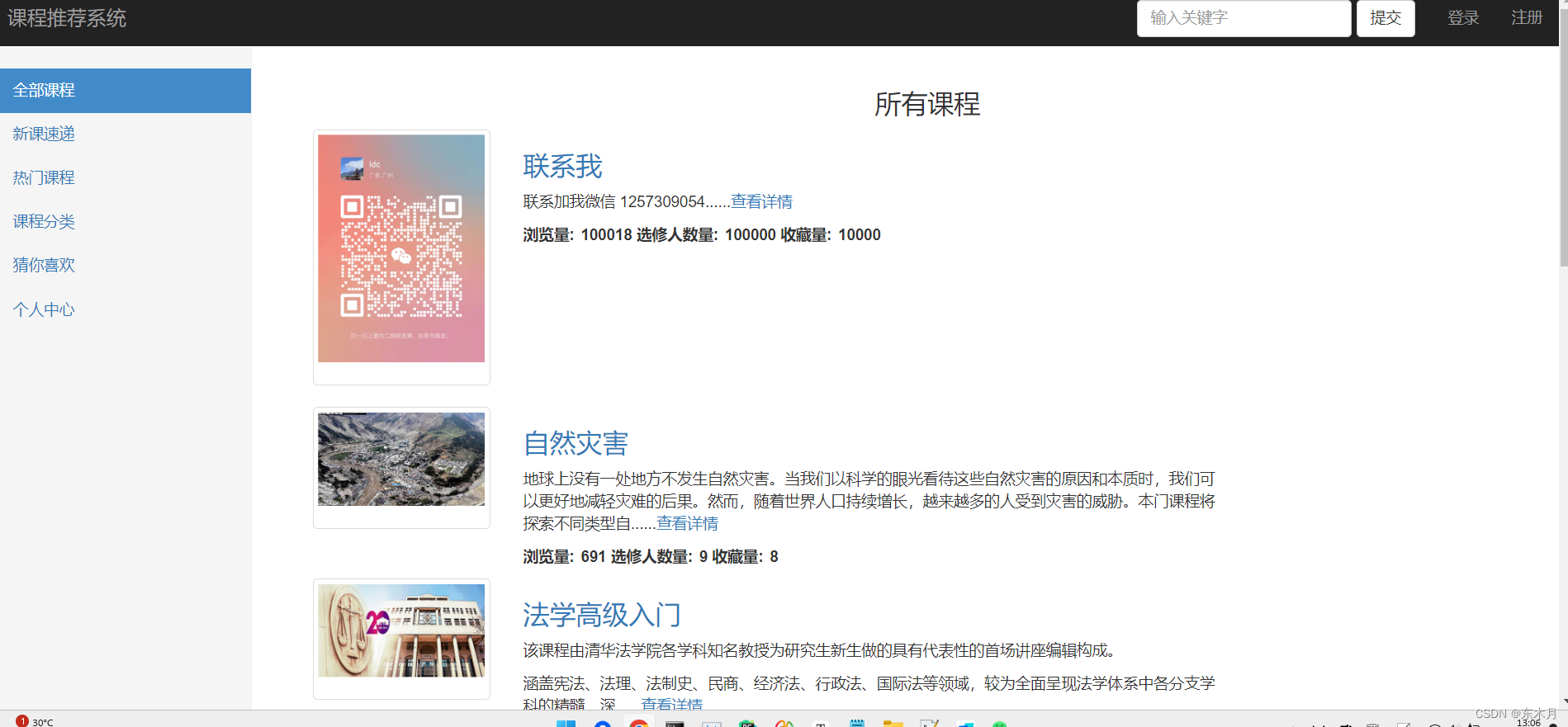
Task: Click the 所有课程 heading
Action: (927, 104)
